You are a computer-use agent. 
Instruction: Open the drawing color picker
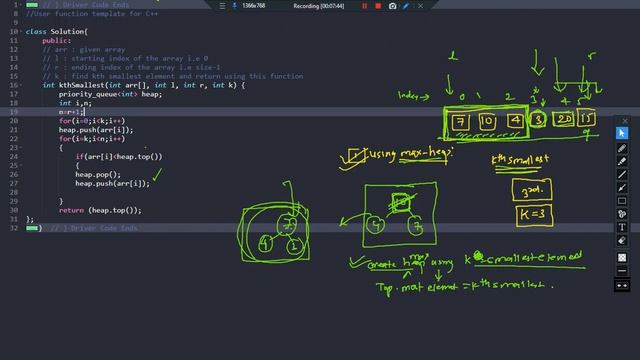click(622, 258)
